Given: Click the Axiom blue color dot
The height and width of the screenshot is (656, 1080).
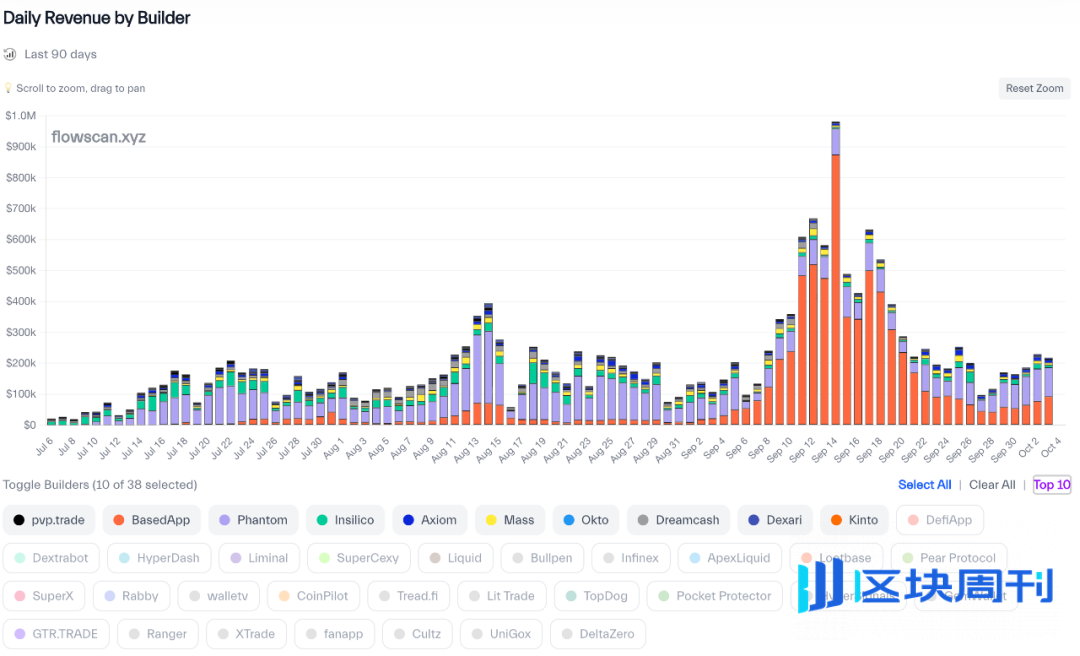Looking at the screenshot, I should (408, 520).
